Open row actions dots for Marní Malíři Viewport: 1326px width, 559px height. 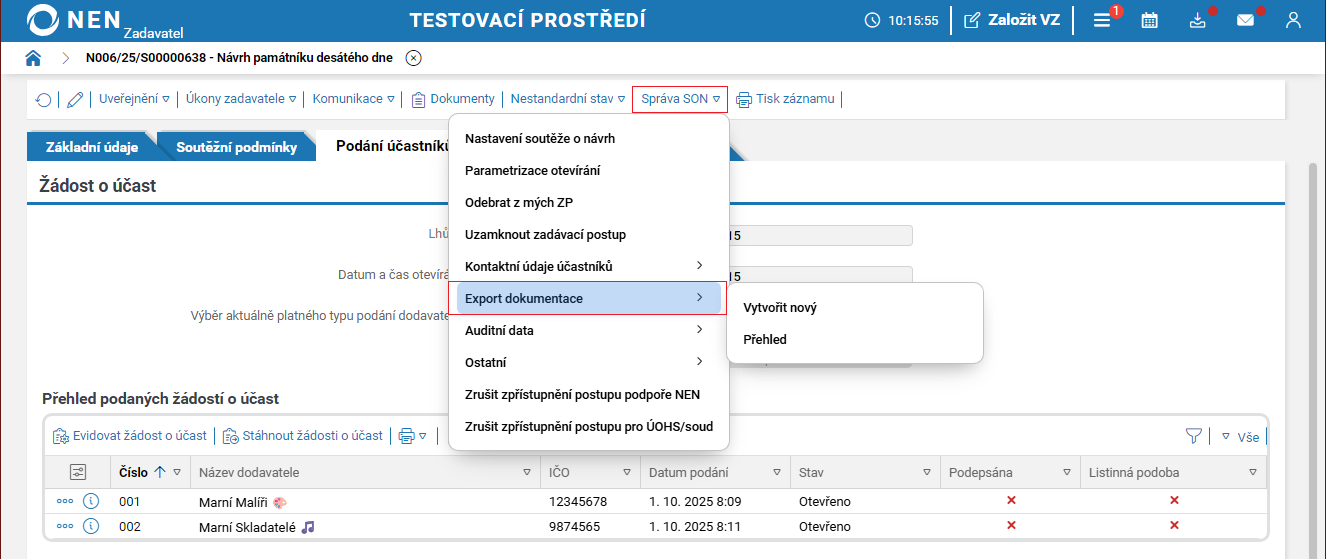65,501
